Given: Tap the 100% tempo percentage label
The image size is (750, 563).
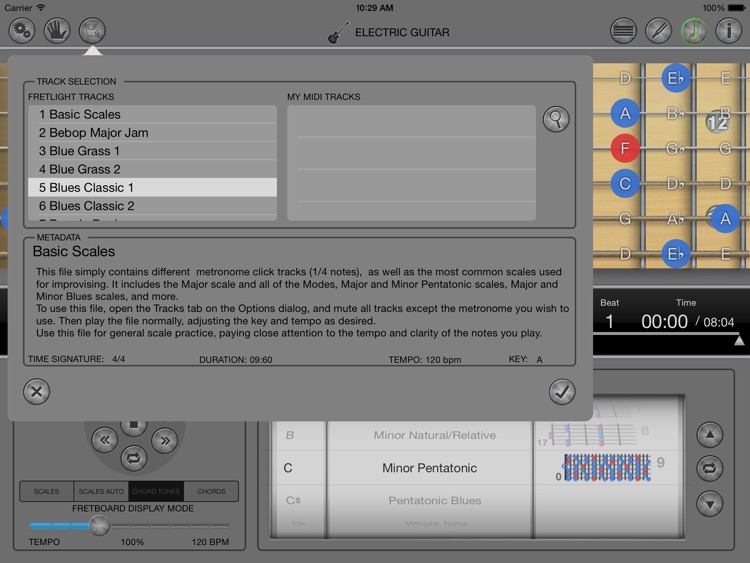Looking at the screenshot, I should 132,542.
